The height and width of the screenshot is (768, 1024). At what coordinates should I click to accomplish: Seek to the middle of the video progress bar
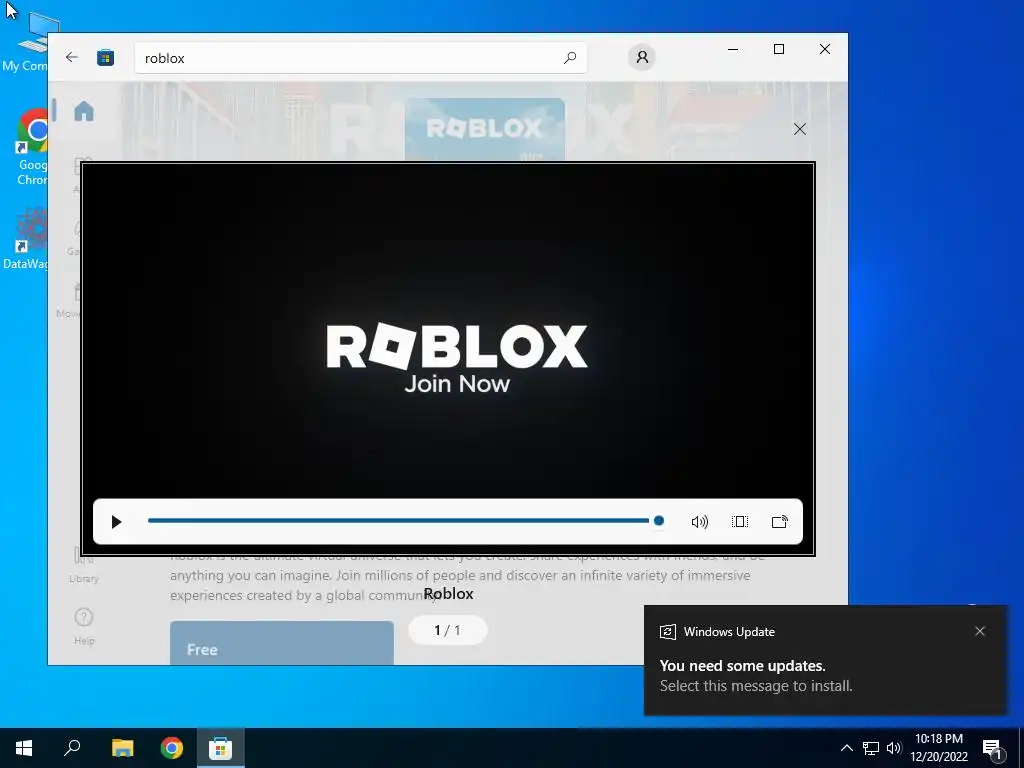pyautogui.click(x=403, y=520)
